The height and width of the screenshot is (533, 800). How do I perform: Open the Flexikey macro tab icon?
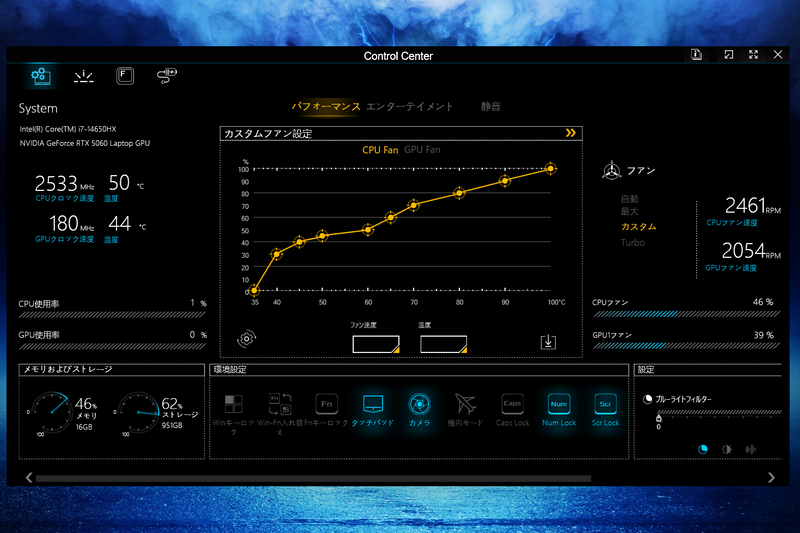click(125, 76)
